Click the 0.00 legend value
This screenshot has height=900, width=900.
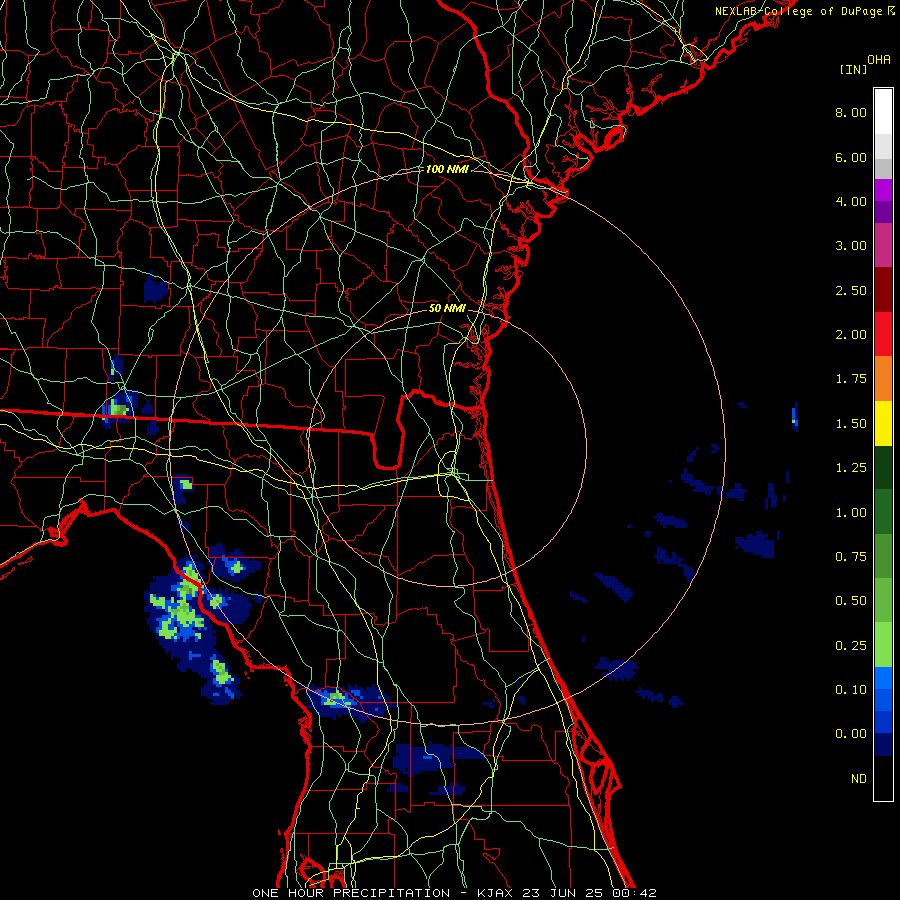[851, 734]
